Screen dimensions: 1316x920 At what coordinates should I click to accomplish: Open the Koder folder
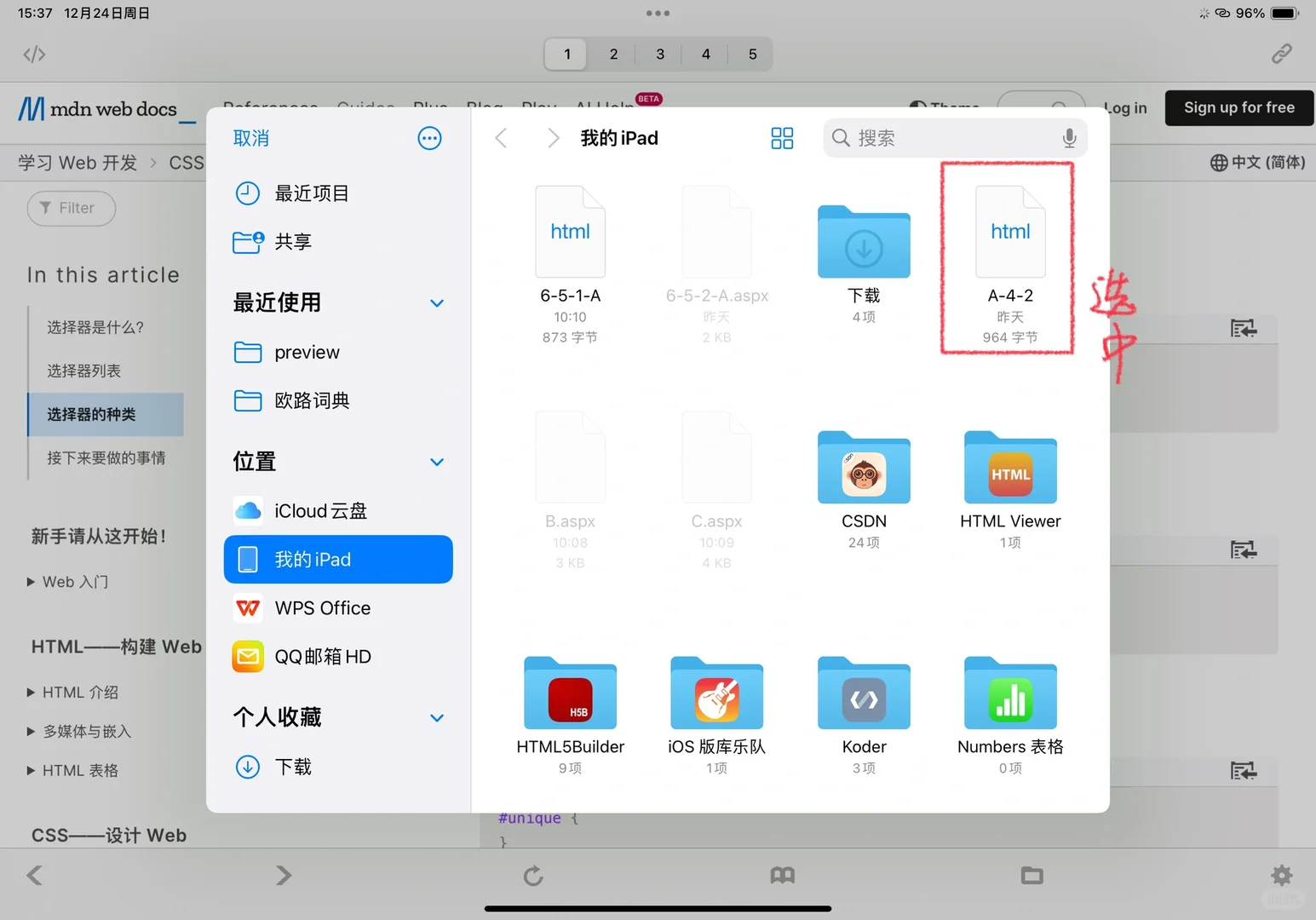[863, 694]
